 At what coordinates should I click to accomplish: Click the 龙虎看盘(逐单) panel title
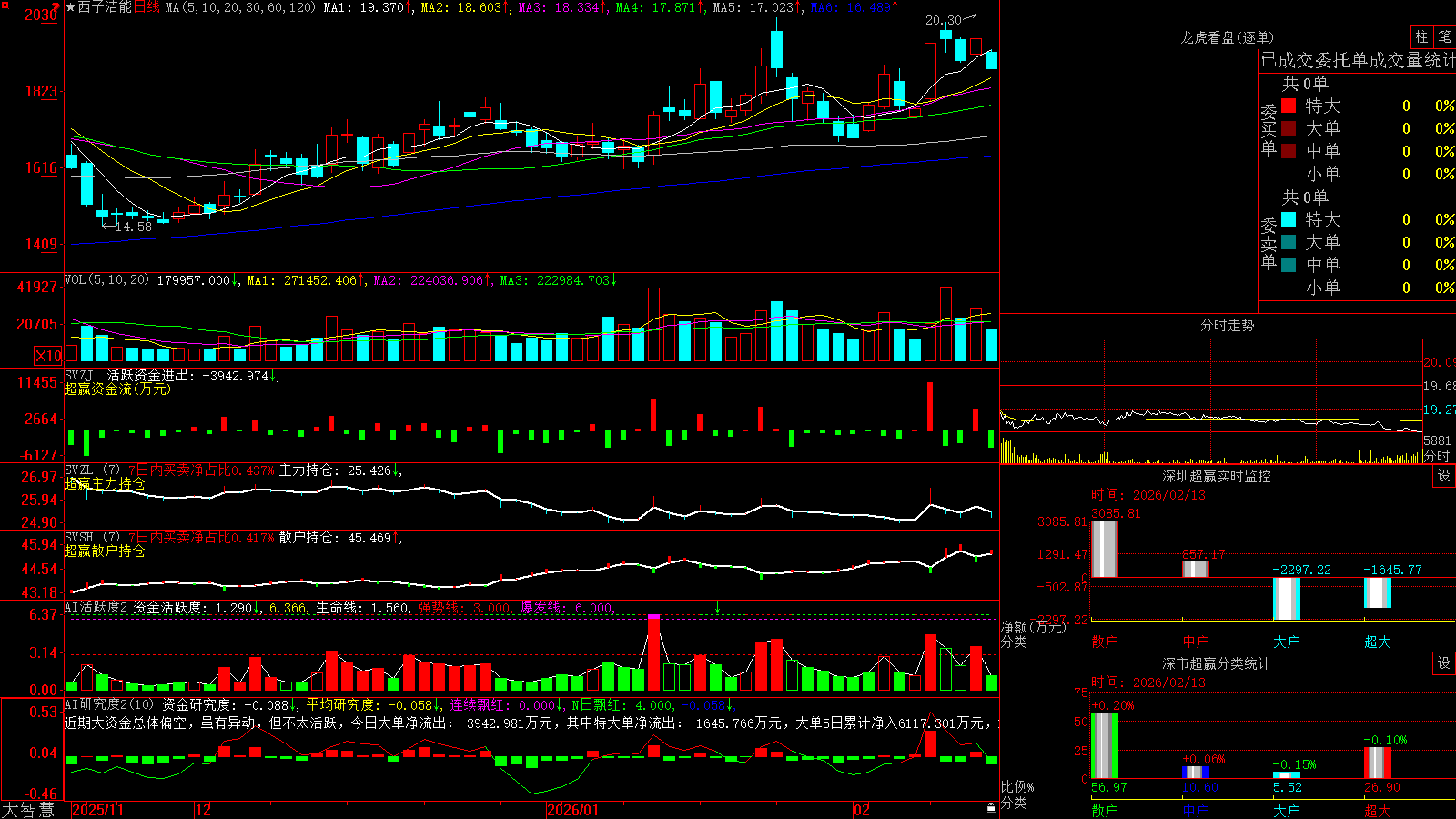[x=1227, y=37]
